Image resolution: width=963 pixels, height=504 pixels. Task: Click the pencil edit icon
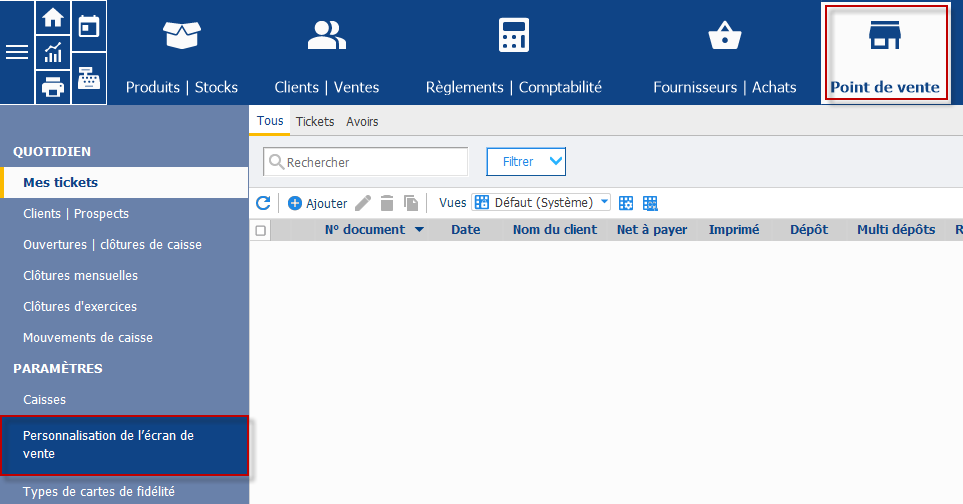coord(363,203)
